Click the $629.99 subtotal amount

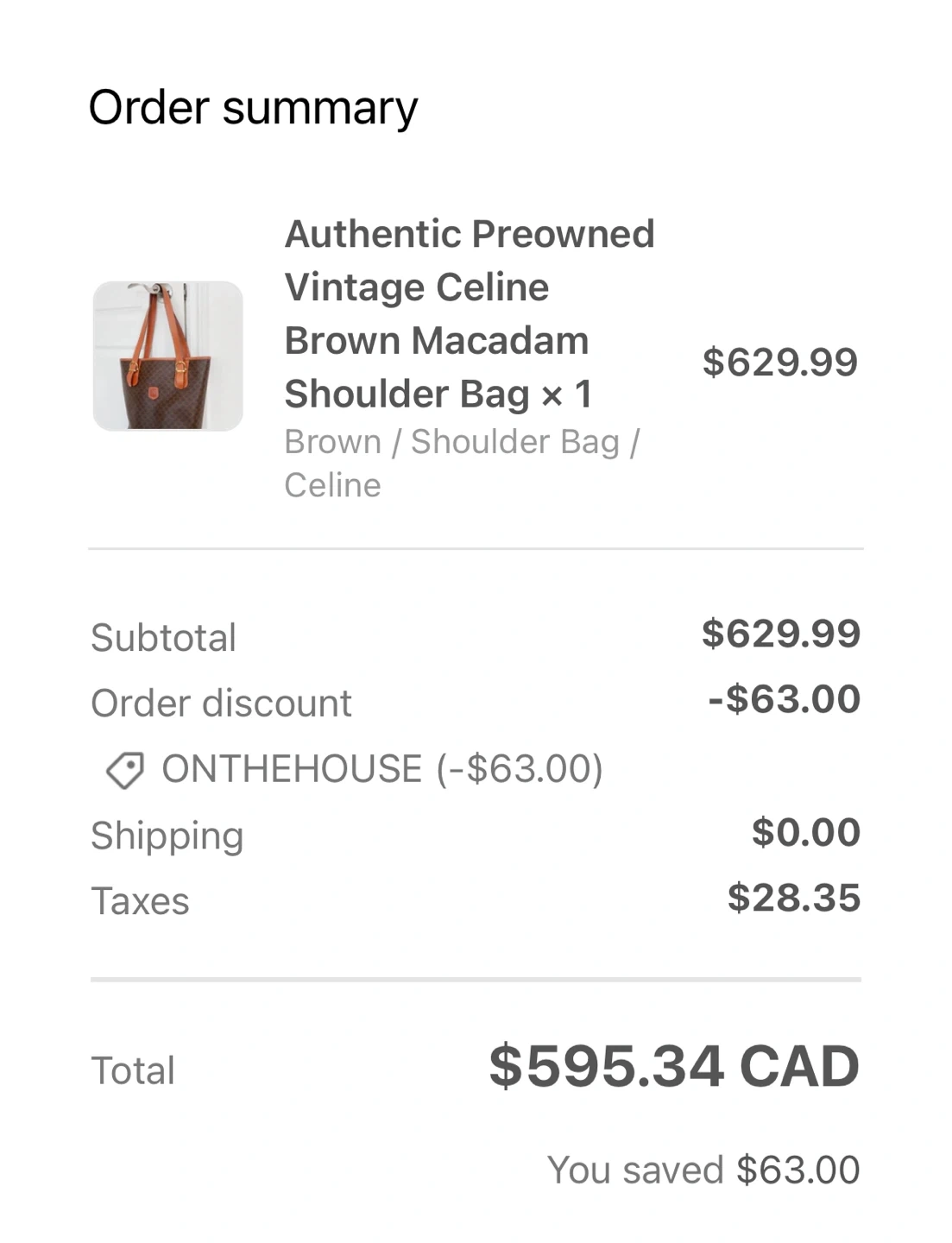click(x=780, y=634)
